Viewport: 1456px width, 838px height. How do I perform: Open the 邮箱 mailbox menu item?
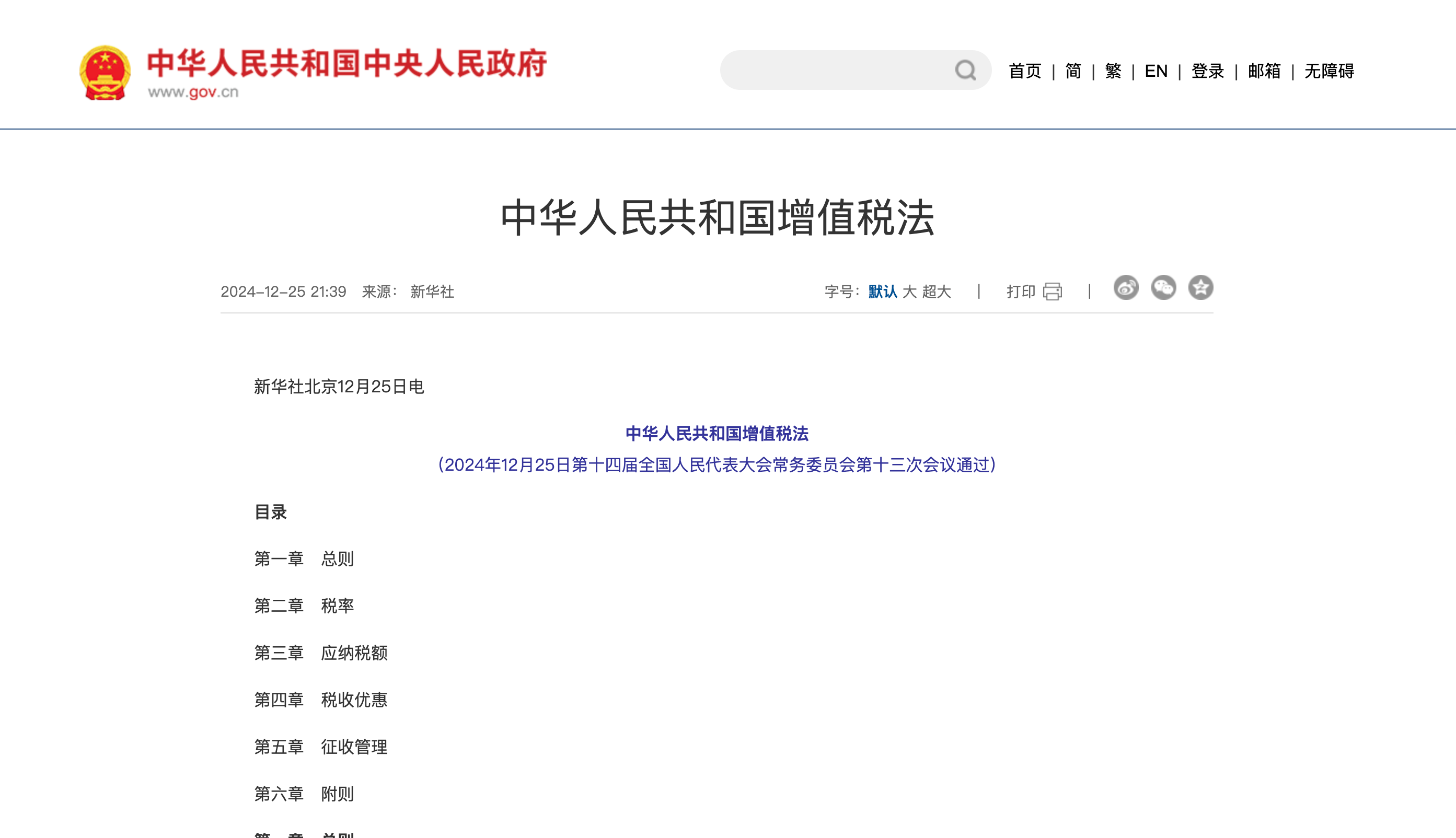1263,70
